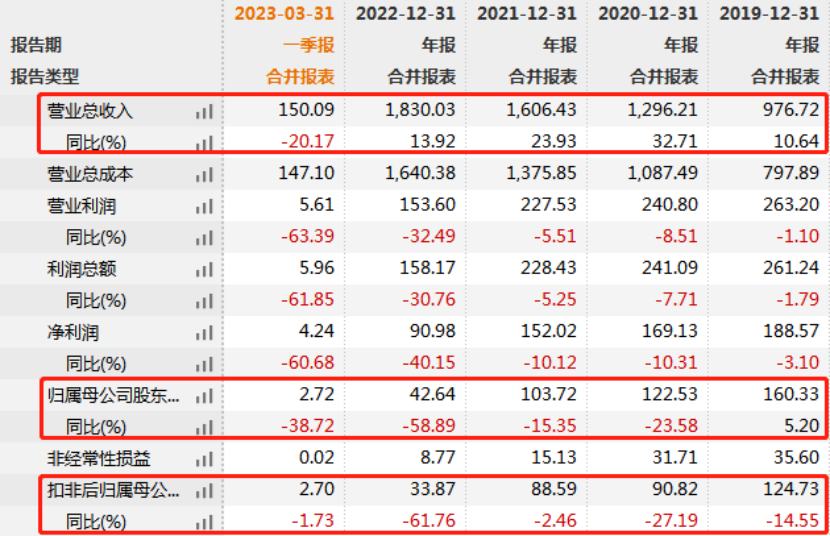The width and height of the screenshot is (830, 536).
Task: Select the 营业利润 row label
Action: coord(82,206)
